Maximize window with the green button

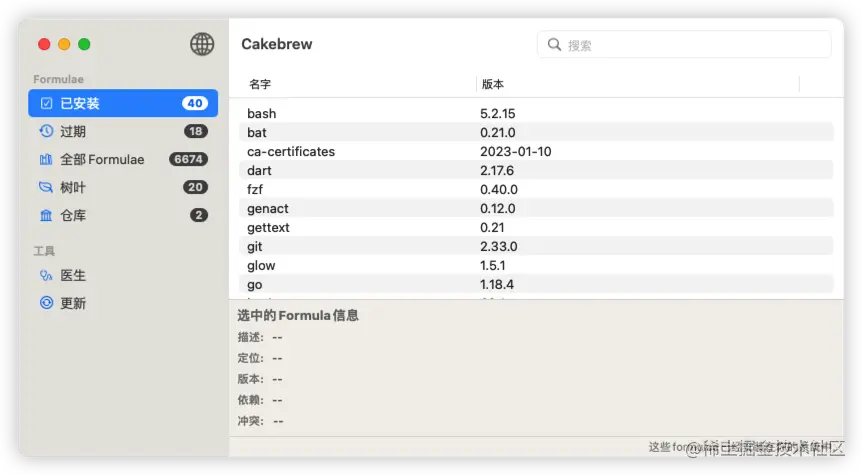(84, 44)
